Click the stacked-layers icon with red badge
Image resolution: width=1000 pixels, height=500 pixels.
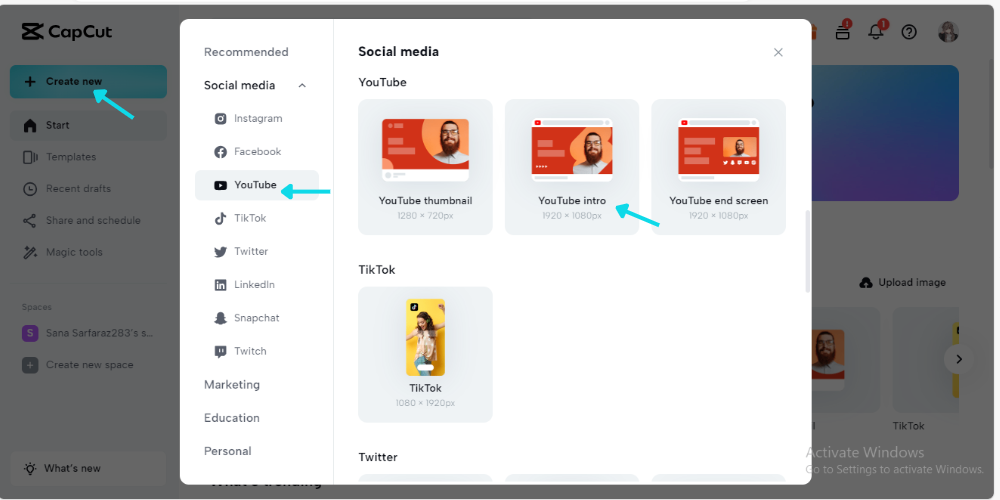(843, 32)
